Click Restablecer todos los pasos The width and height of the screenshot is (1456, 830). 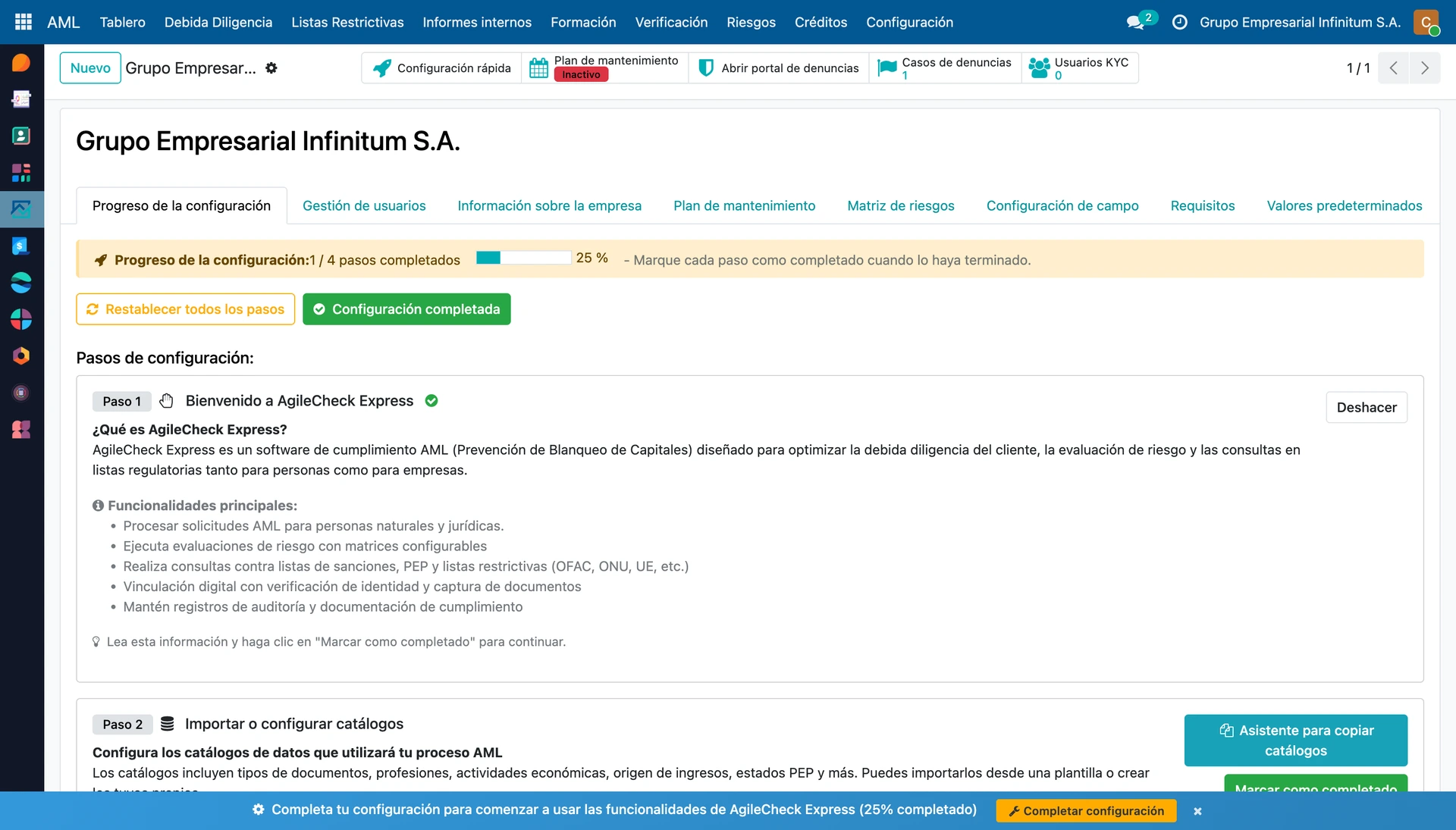185,309
